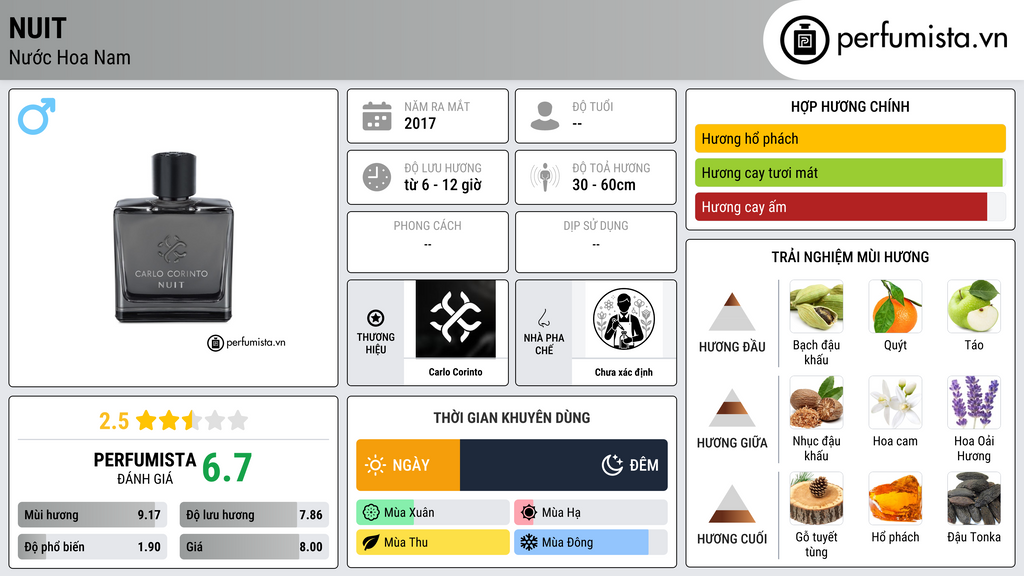The width and height of the screenshot is (1024, 576).
Task: Click the perfumista.vn perfume bottle logo icon
Action: click(804, 40)
